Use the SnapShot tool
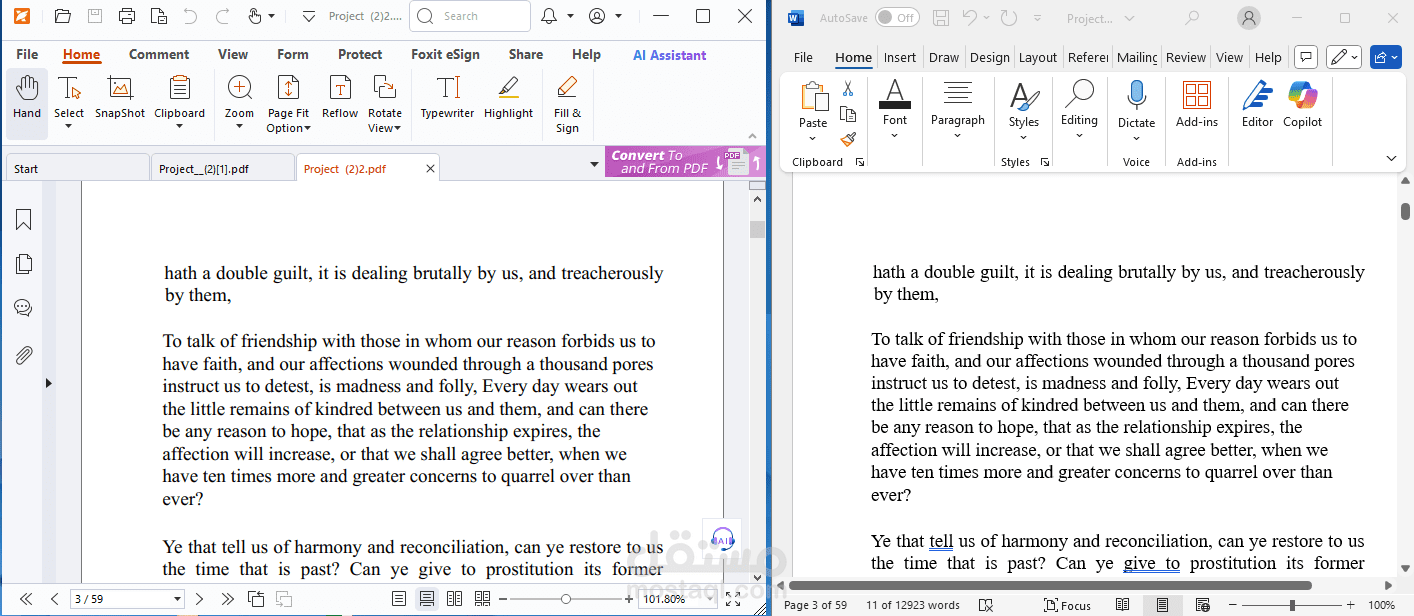1414x616 pixels. click(119, 100)
